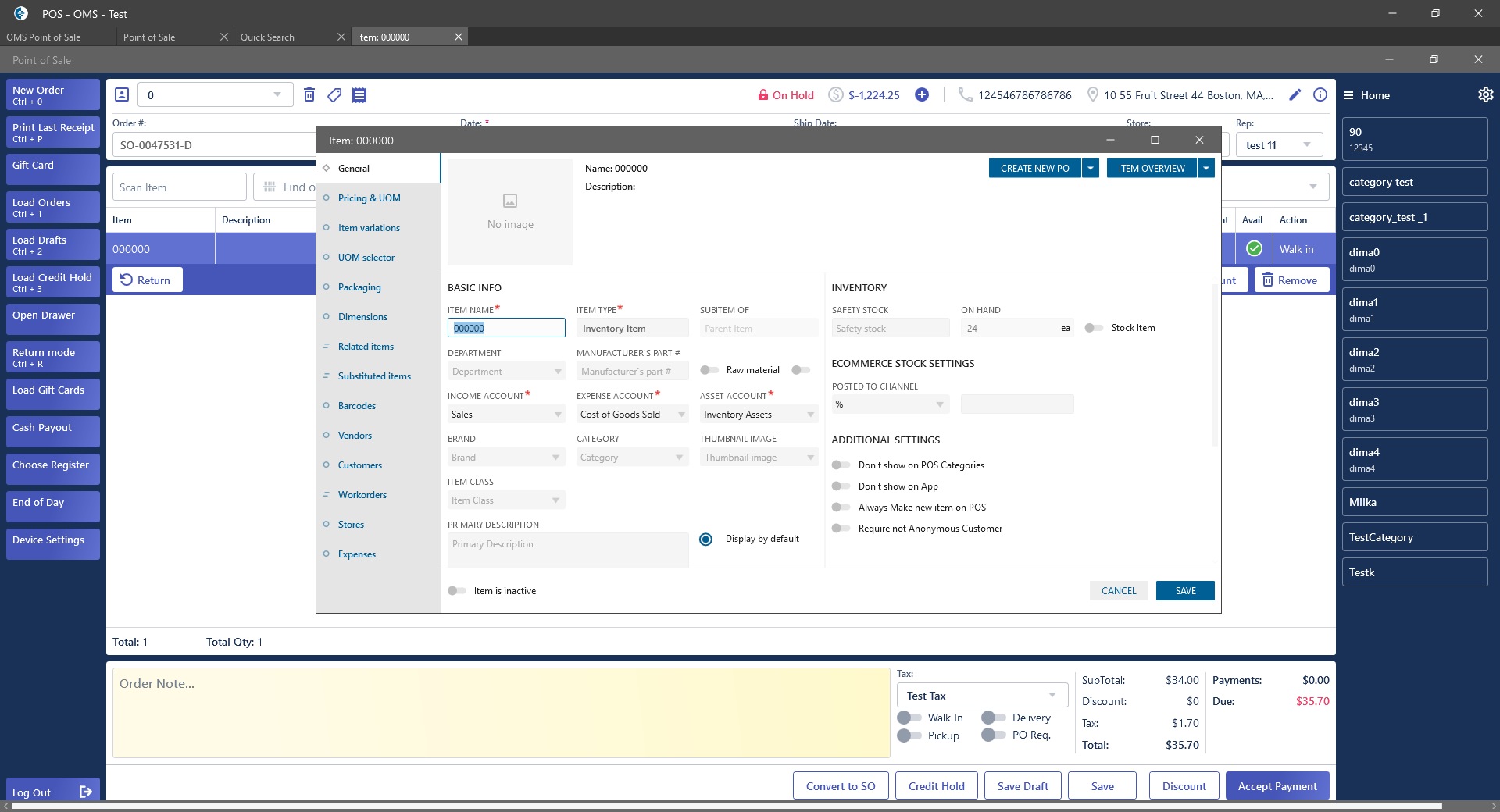Click the Log Out exit icon
Viewport: 1500px width, 812px height.
point(86,792)
